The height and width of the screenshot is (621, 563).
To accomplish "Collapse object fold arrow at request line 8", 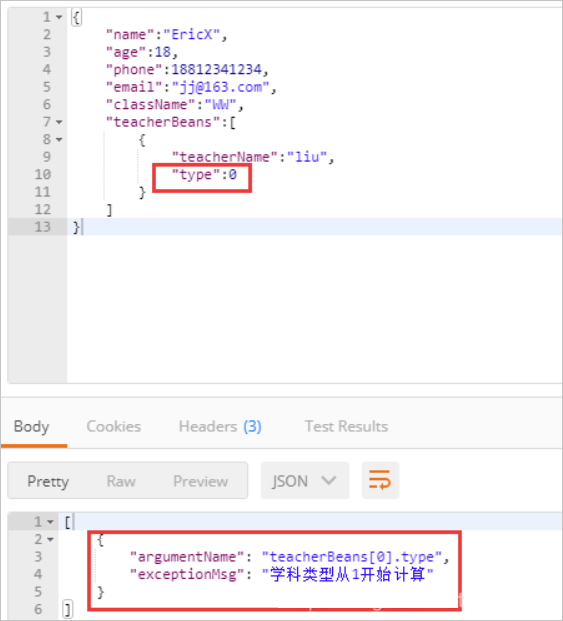I will click(x=59, y=140).
